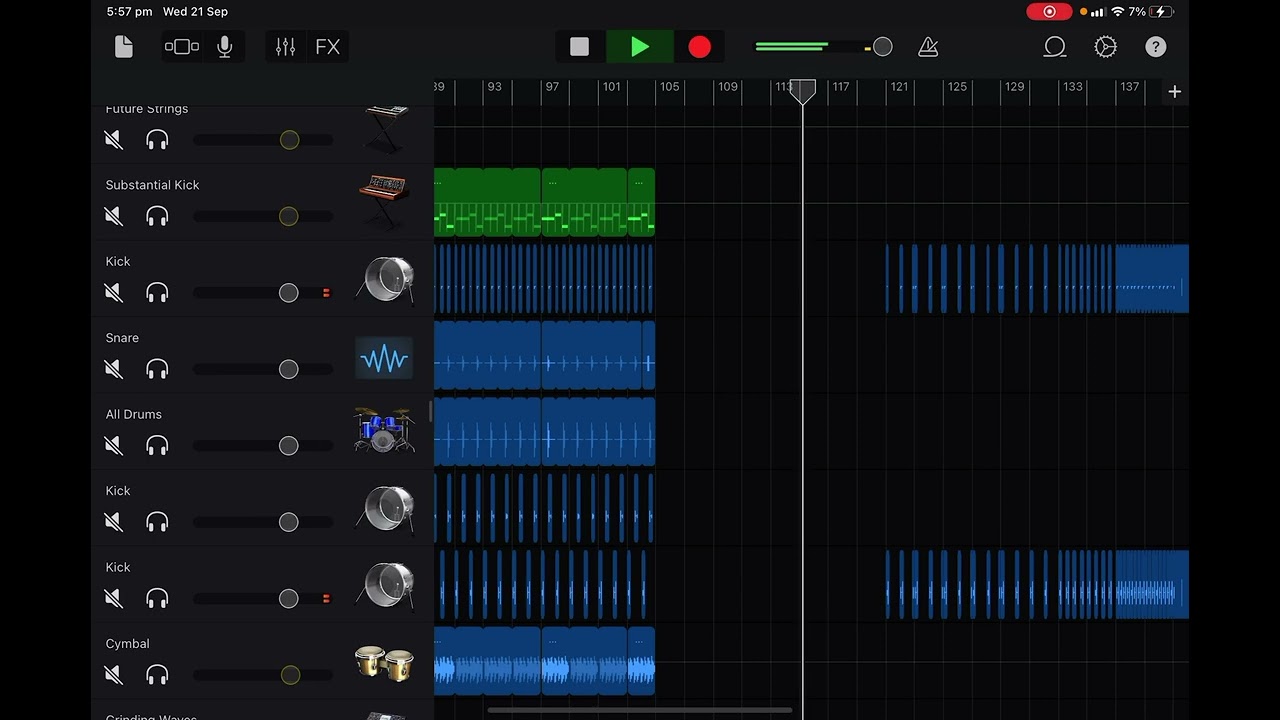
Task: Open the Loop Browser
Action: [1054, 47]
